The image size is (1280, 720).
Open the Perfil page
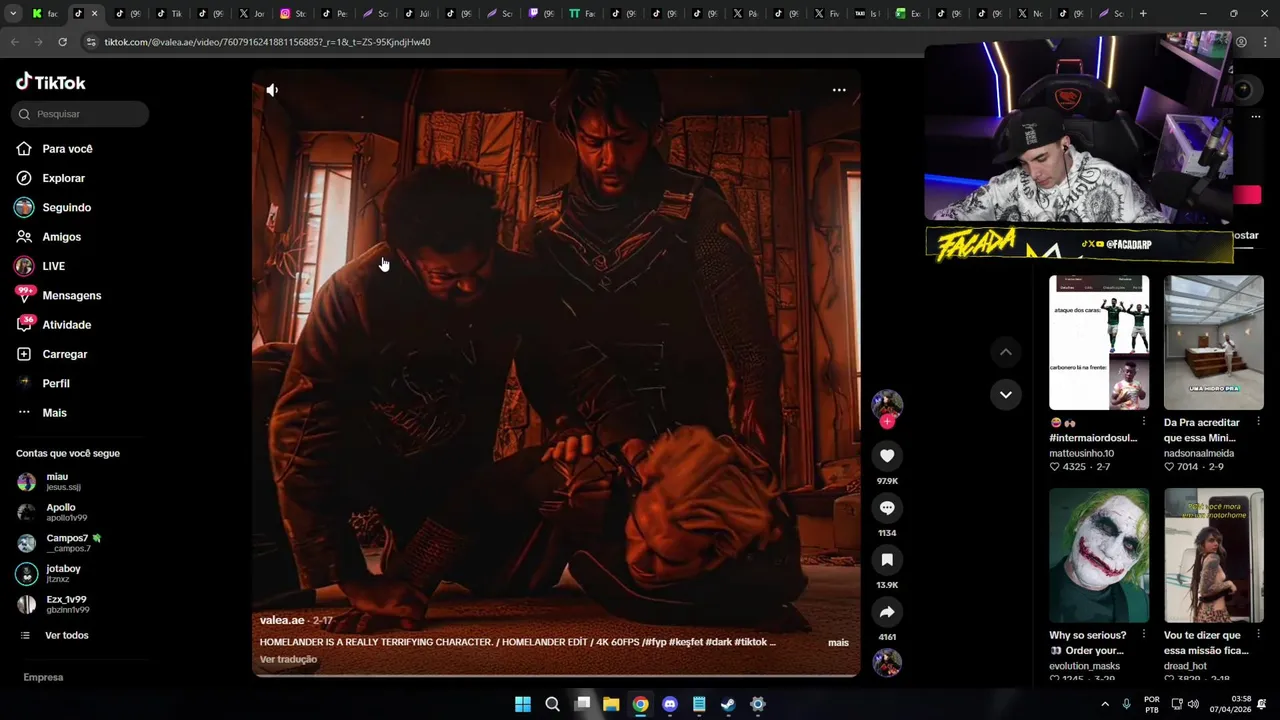click(x=56, y=383)
